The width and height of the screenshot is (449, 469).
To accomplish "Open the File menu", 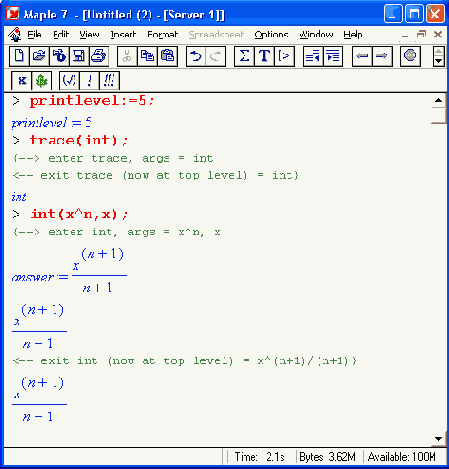I will (34, 35).
